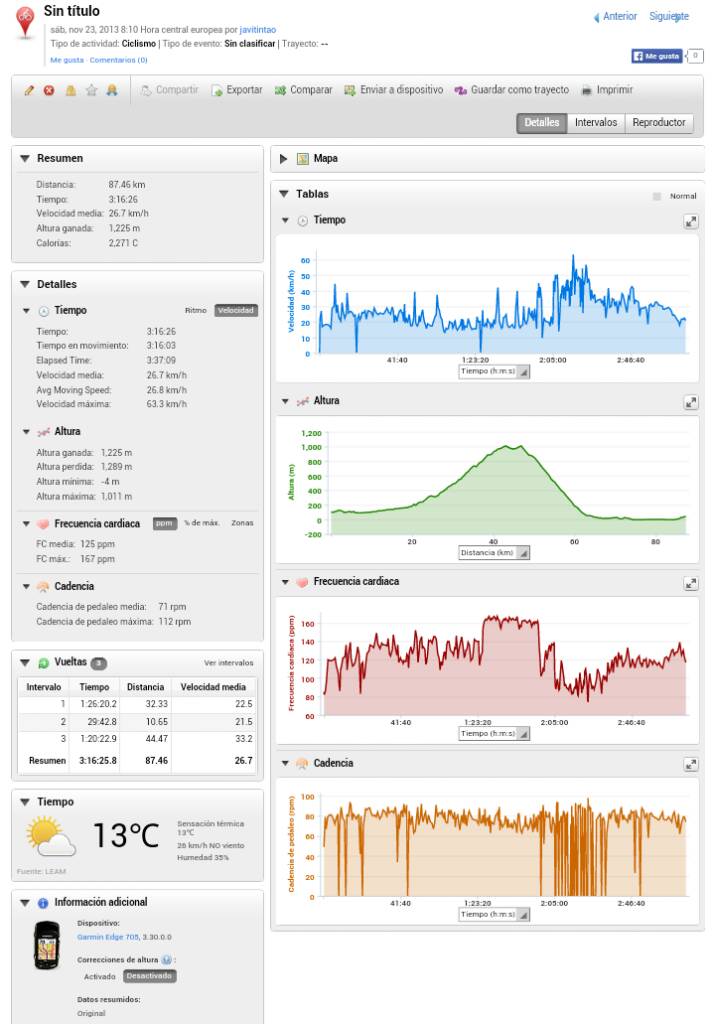The width and height of the screenshot is (712, 1024).
Task: Click the Ver intervalos link
Action: coord(228,663)
